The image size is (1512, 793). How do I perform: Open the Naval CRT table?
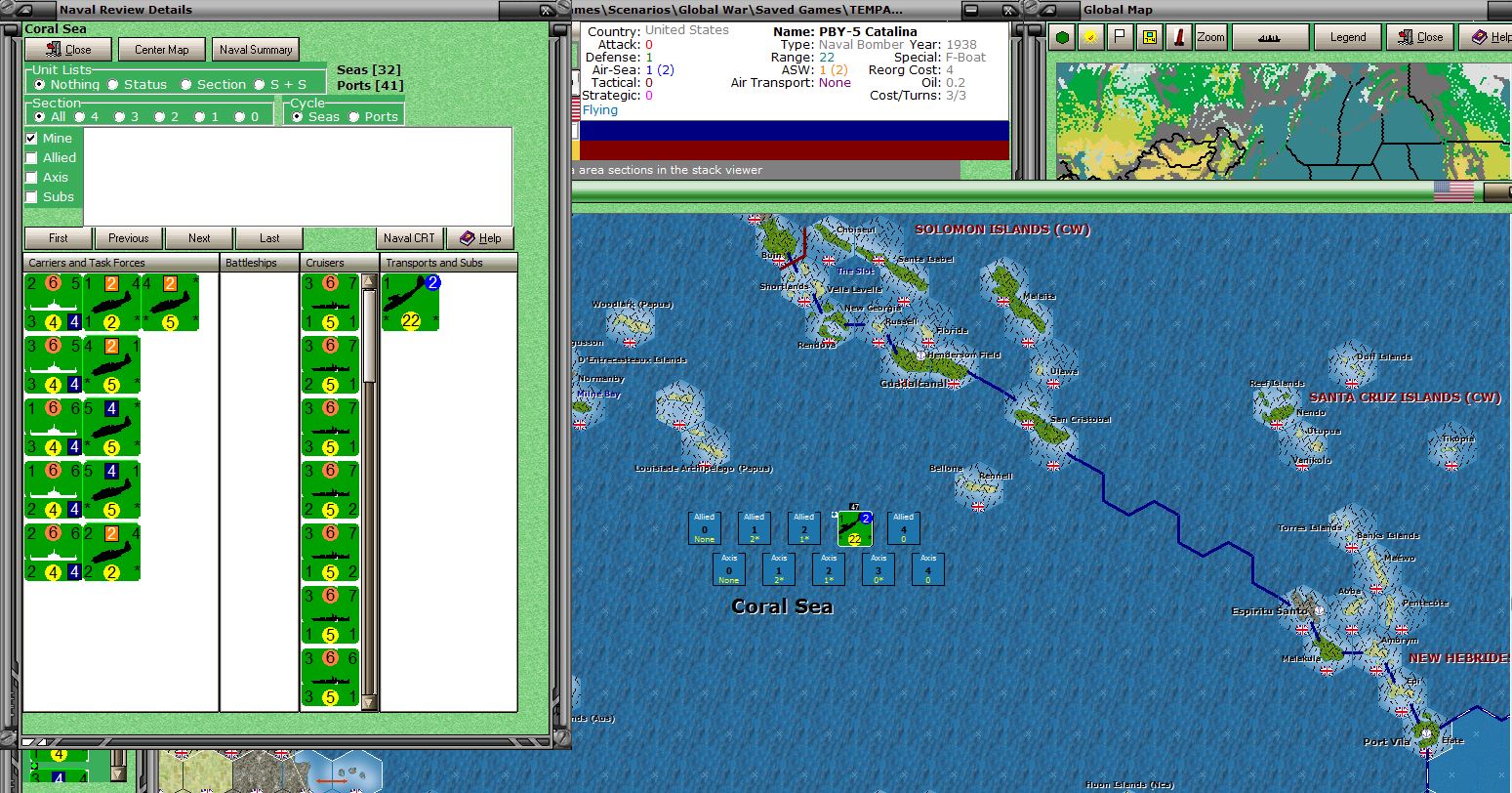point(410,237)
